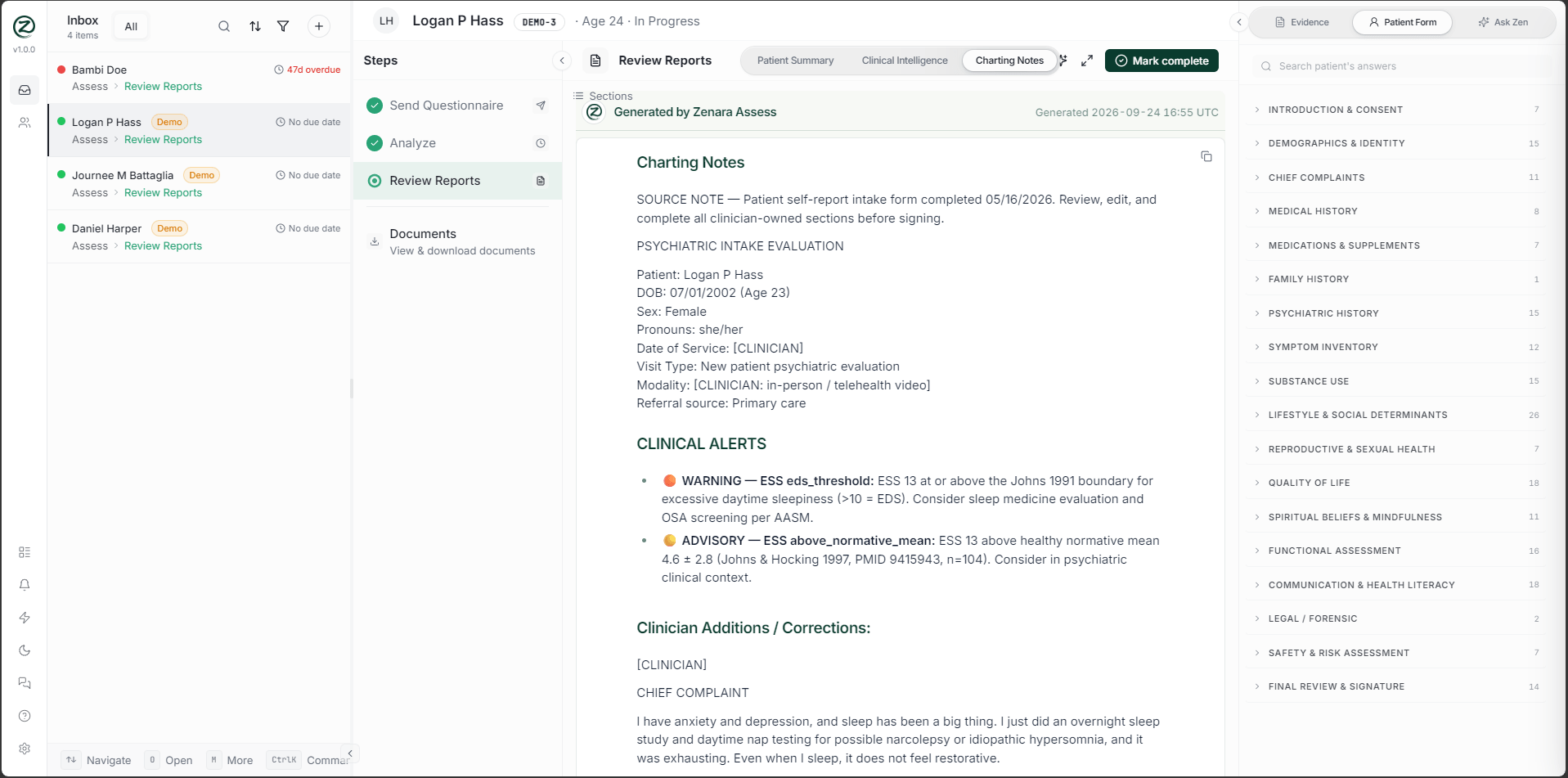Open the settings gear icon
Viewport: 1568px width, 778px height.
click(25, 749)
